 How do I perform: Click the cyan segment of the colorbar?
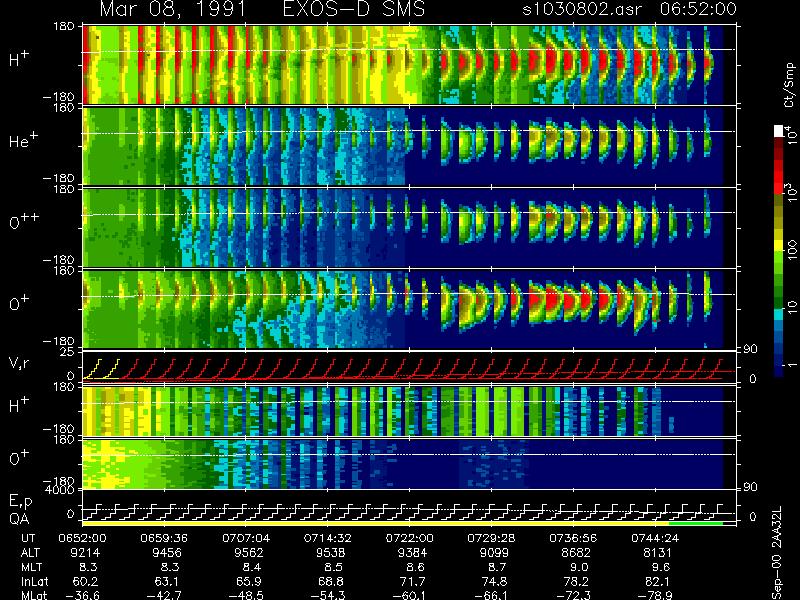779,315
